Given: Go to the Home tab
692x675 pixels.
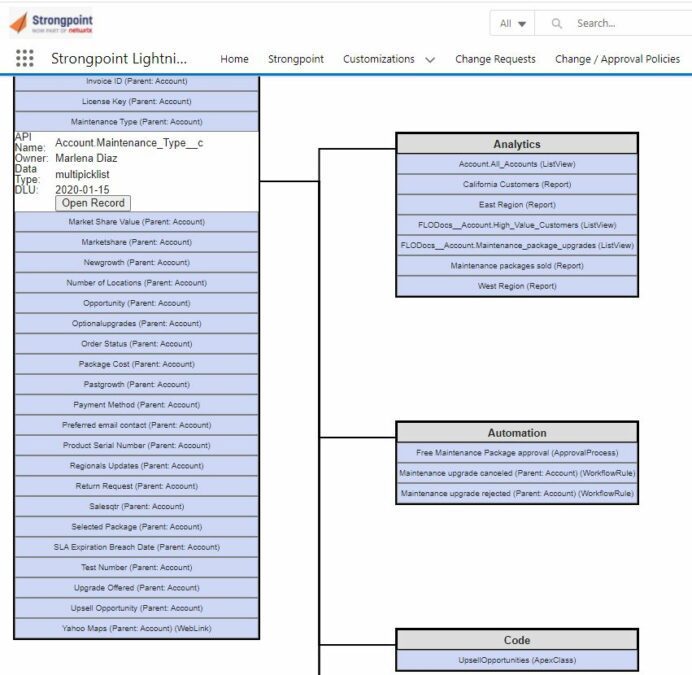Looking at the screenshot, I should (x=234, y=59).
